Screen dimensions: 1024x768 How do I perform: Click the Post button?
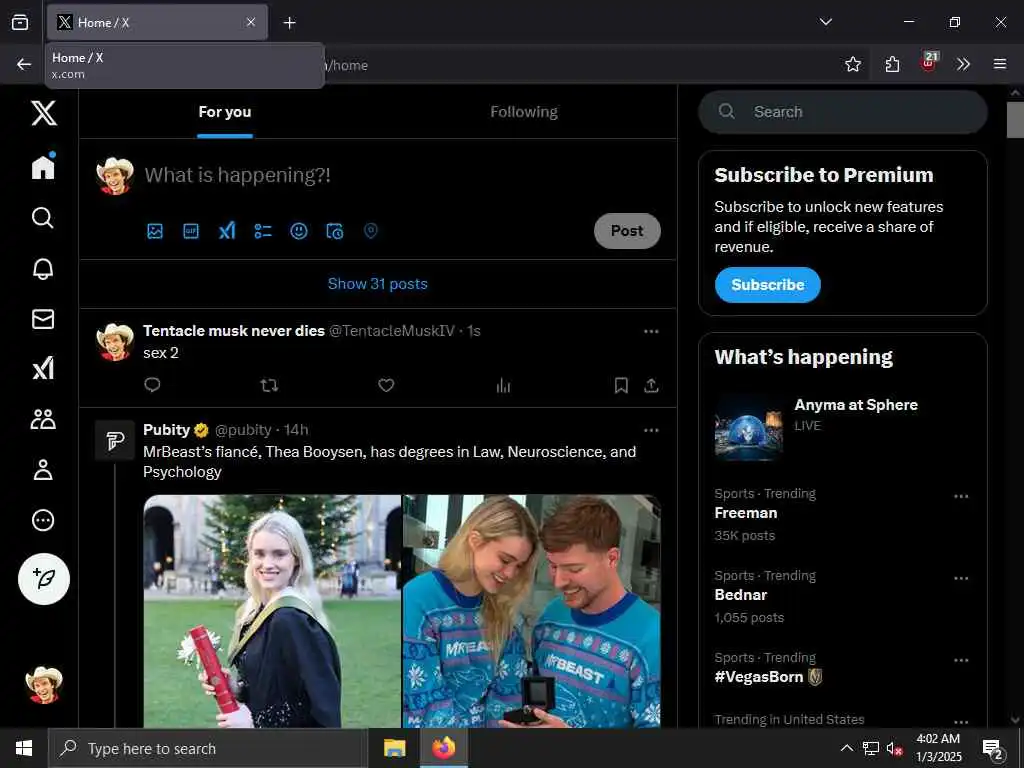pyautogui.click(x=627, y=231)
